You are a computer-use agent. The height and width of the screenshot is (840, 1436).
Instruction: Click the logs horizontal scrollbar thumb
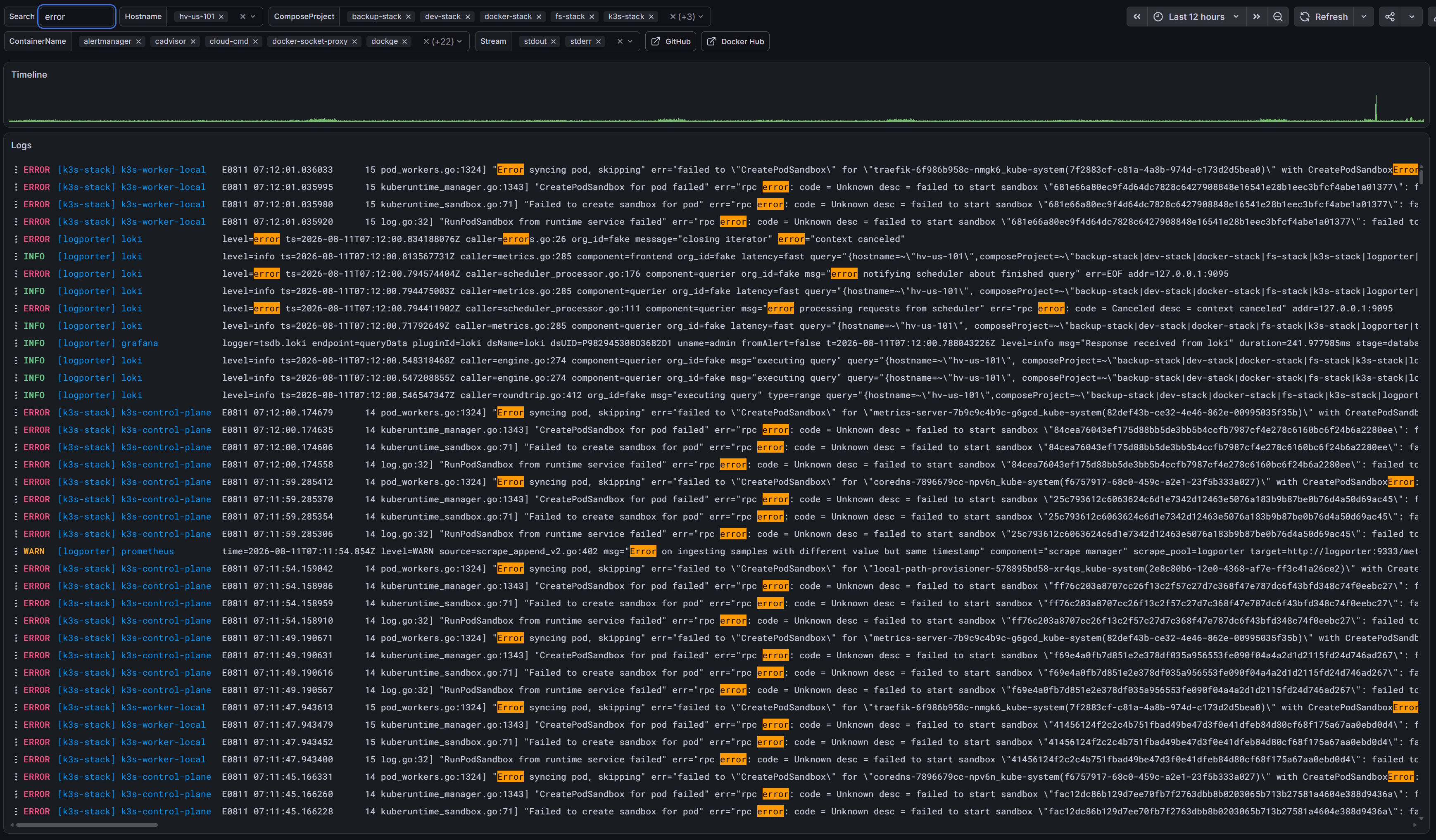[87, 825]
